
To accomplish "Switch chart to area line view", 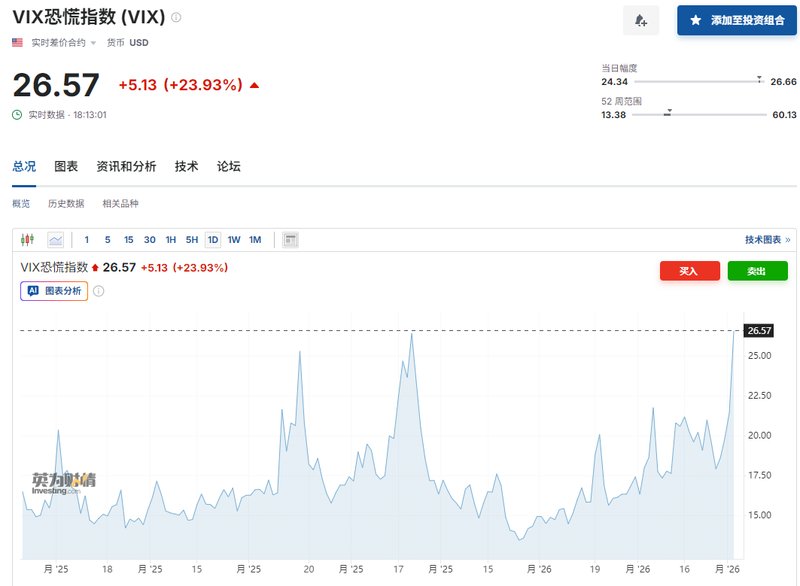I will 56,240.
